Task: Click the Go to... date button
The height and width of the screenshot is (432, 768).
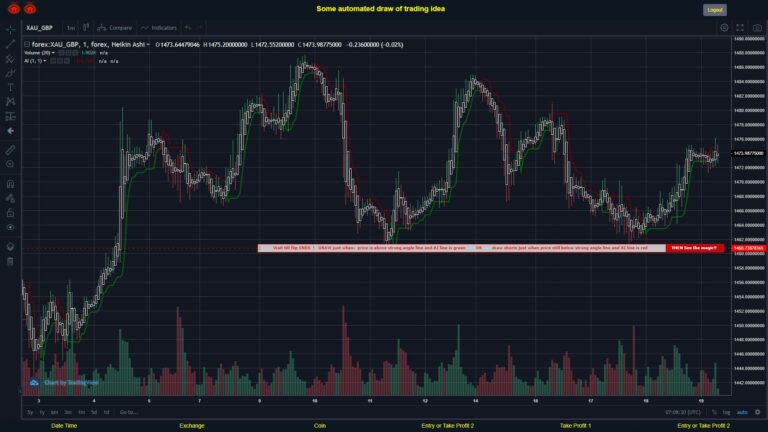Action: 128,412
